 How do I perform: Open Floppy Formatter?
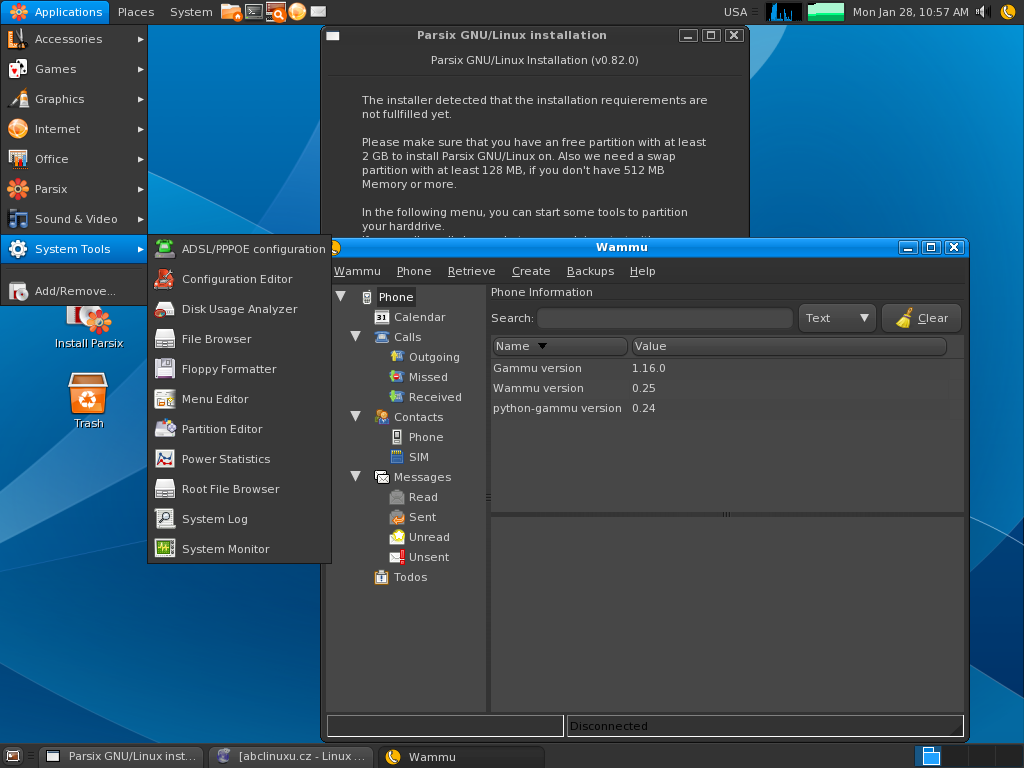point(240,369)
